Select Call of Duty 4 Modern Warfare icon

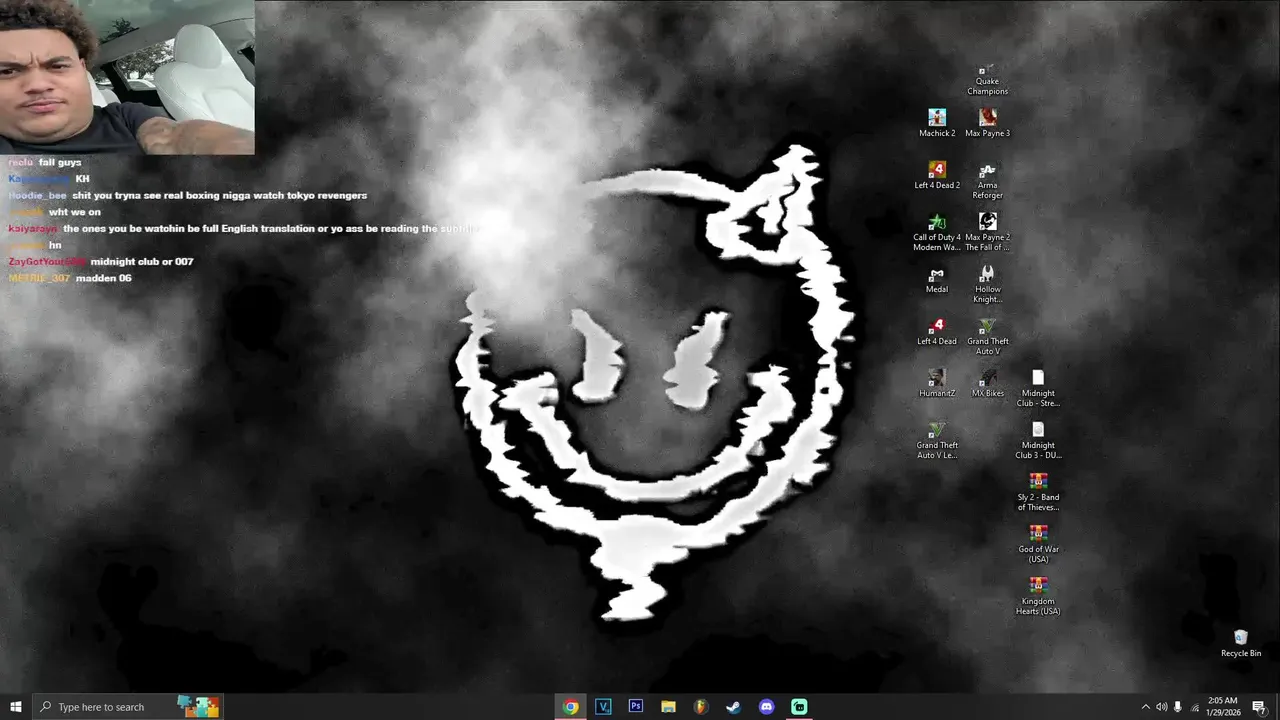pyautogui.click(x=937, y=232)
